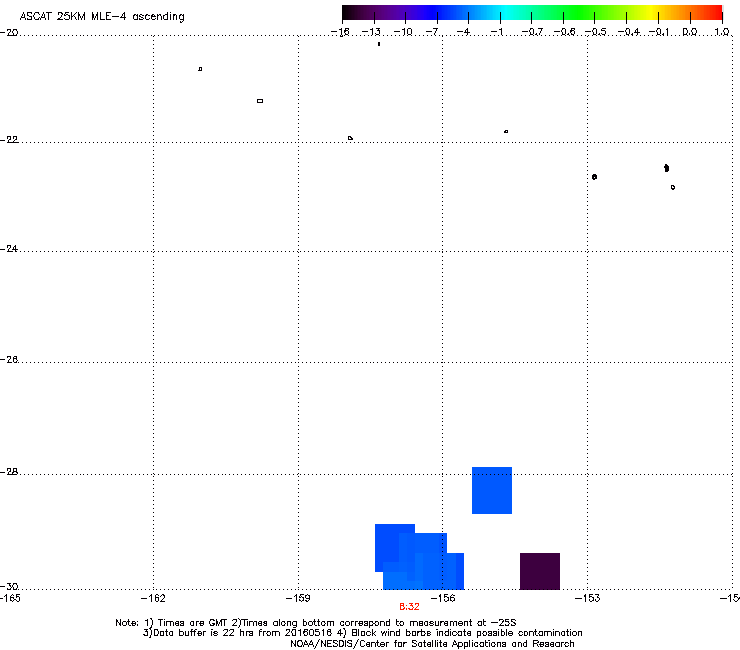
Task: Click the -20 latitude axis label
Action: pyautogui.click(x=9, y=33)
